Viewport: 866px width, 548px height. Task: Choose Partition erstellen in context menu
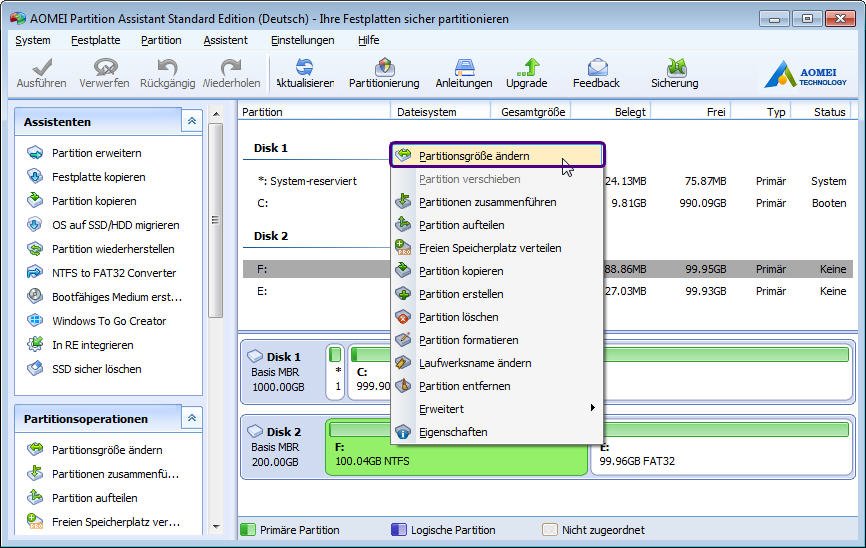pyautogui.click(x=497, y=294)
